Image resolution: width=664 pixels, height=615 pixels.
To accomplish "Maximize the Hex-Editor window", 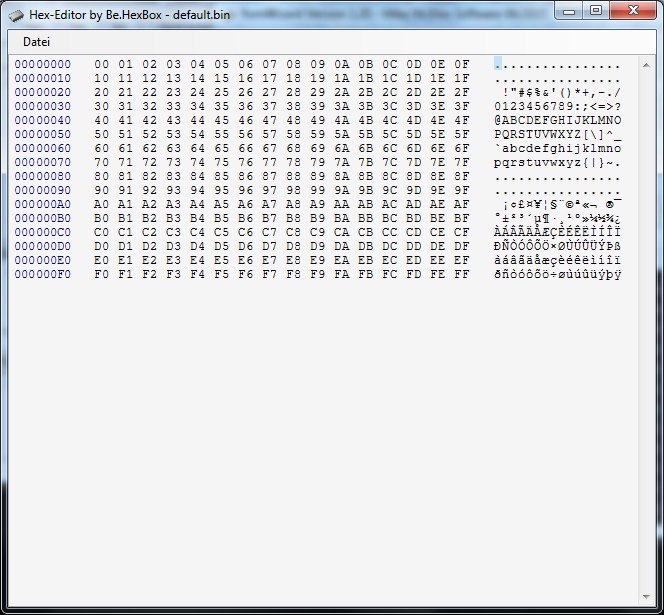I will click(595, 10).
